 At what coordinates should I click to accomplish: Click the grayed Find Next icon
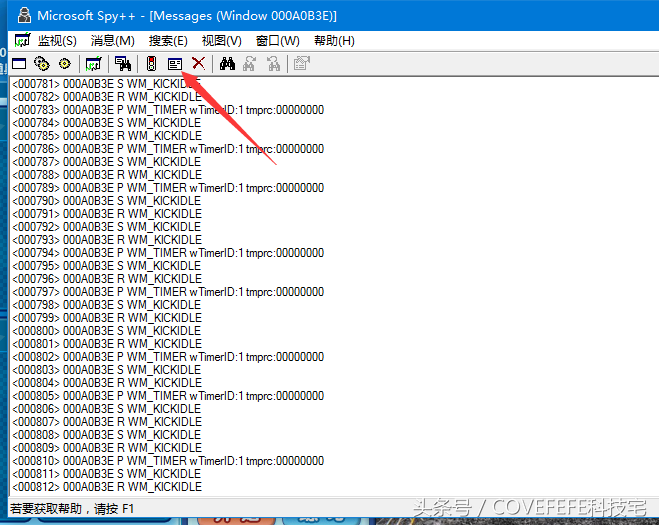pos(249,64)
